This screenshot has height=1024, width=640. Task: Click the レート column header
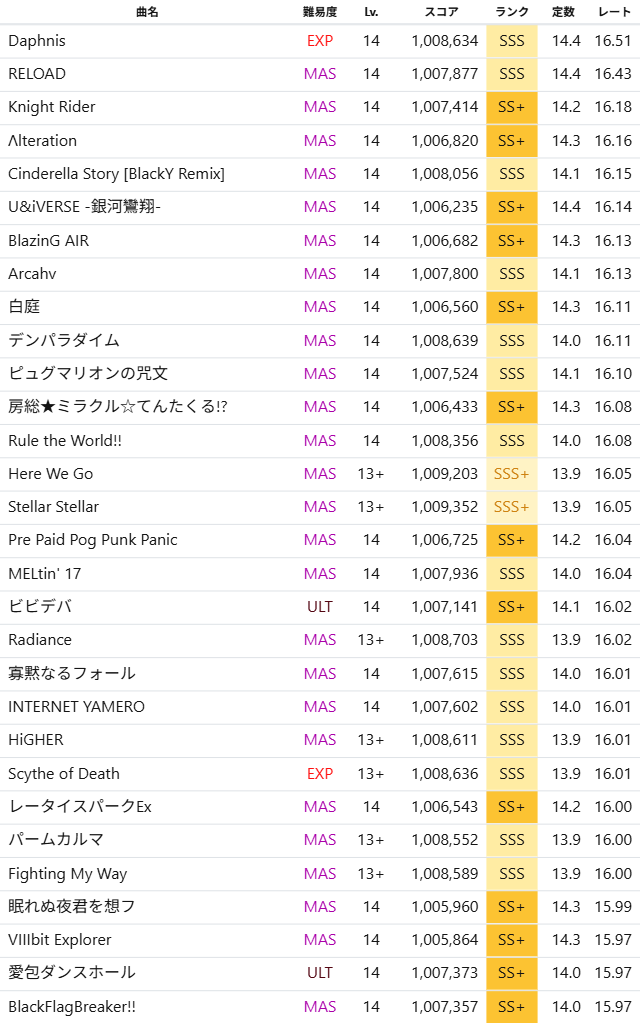coord(613,12)
